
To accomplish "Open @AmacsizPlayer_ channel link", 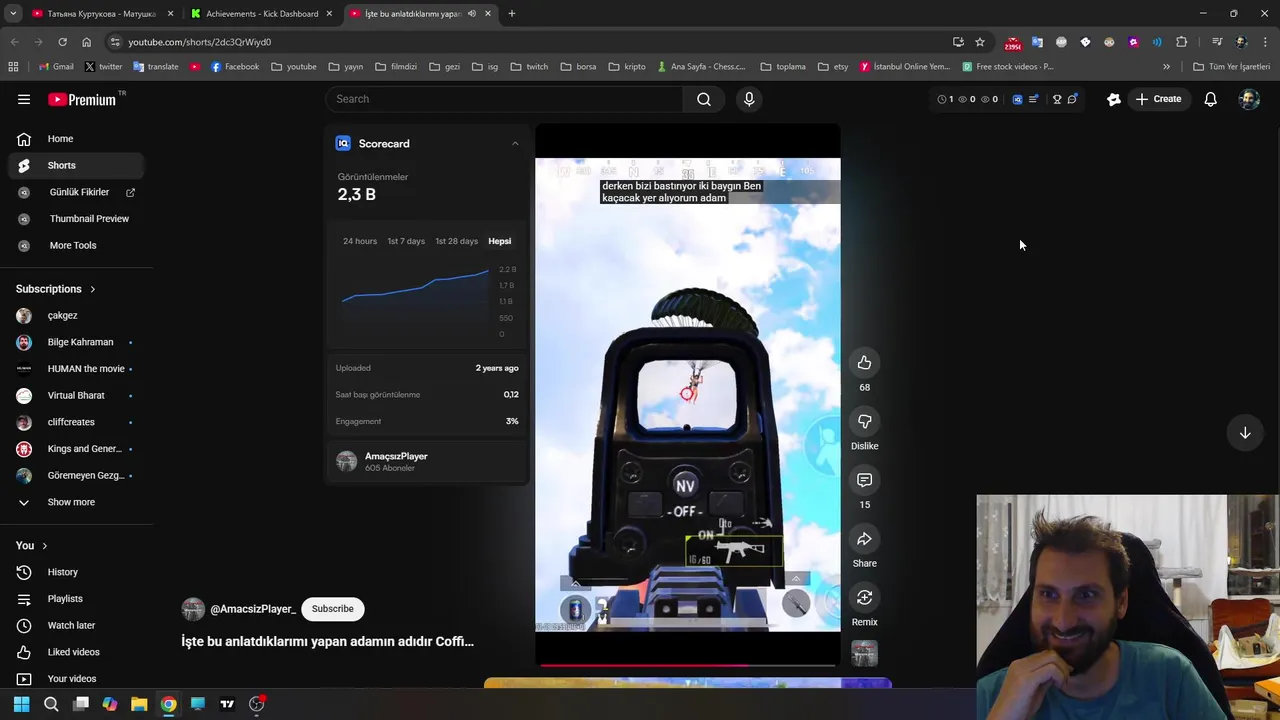I will (x=253, y=609).
